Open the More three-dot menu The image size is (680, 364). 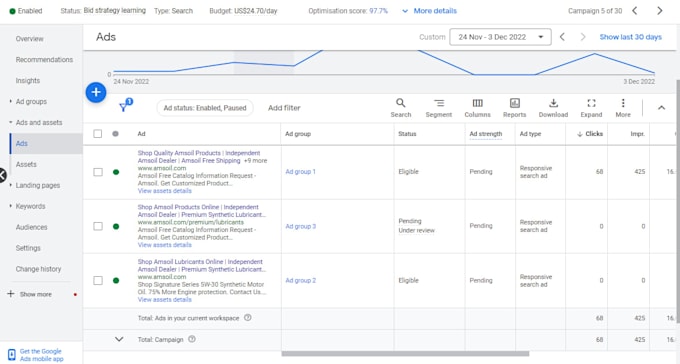(x=623, y=108)
